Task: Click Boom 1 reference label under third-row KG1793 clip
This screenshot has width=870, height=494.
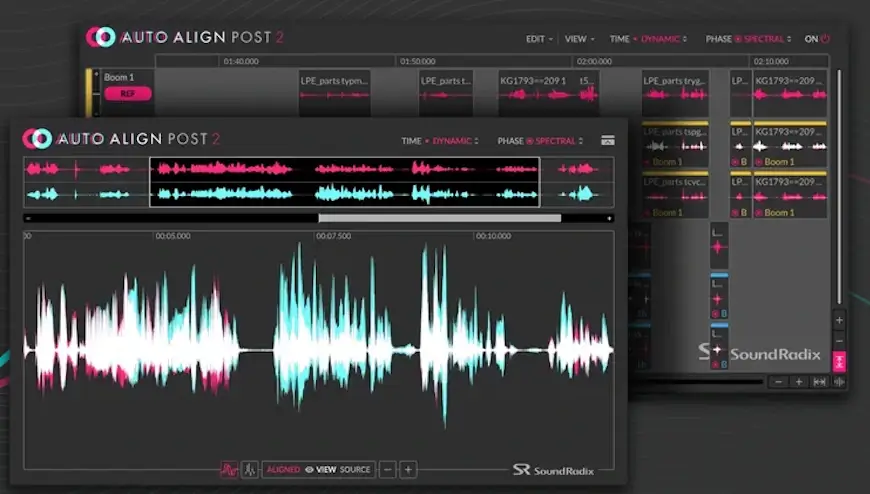Action: click(779, 213)
